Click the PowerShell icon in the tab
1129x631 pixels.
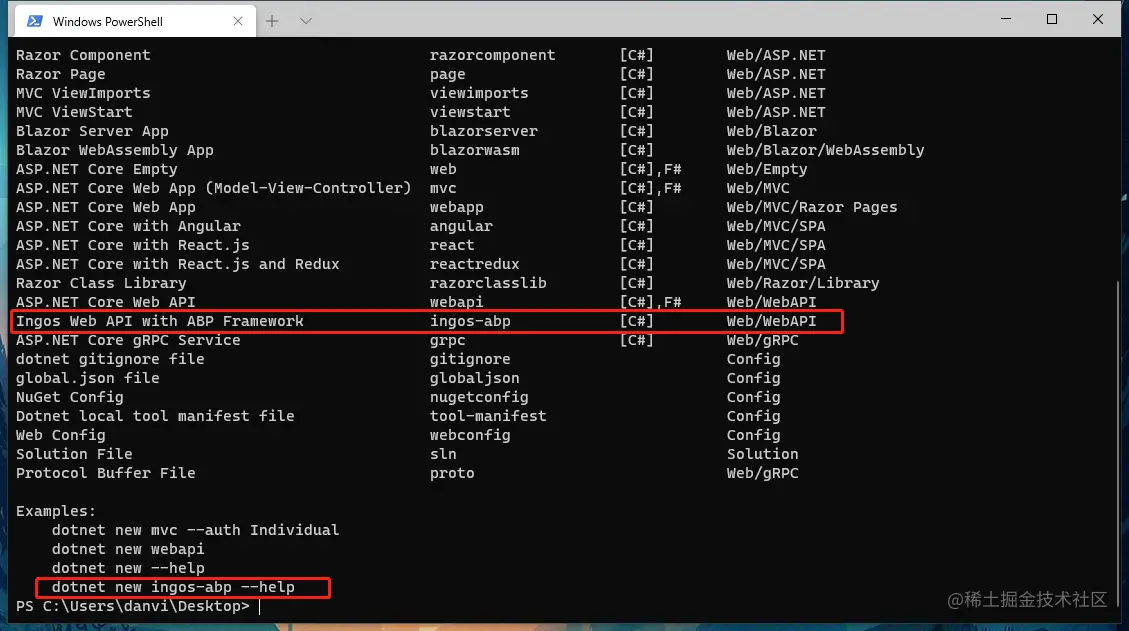click(35, 21)
